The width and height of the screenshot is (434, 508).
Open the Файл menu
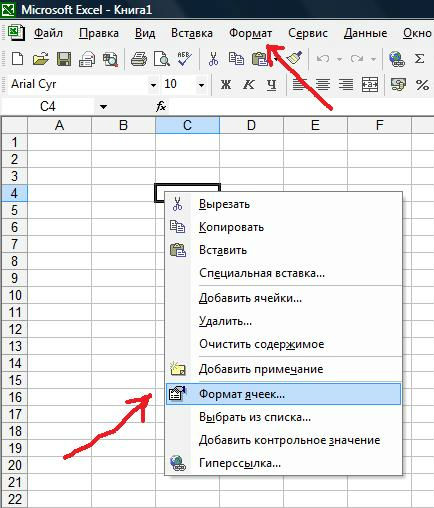tap(48, 33)
